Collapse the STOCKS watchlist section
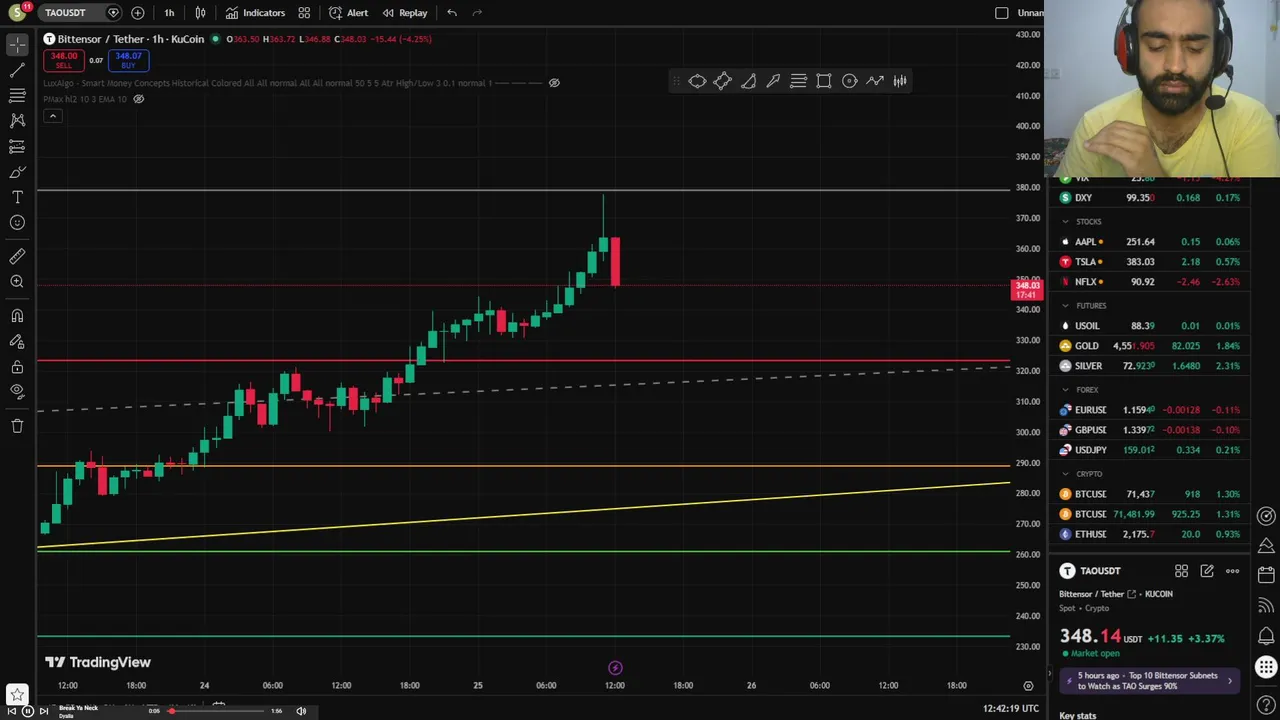 pyautogui.click(x=1065, y=222)
